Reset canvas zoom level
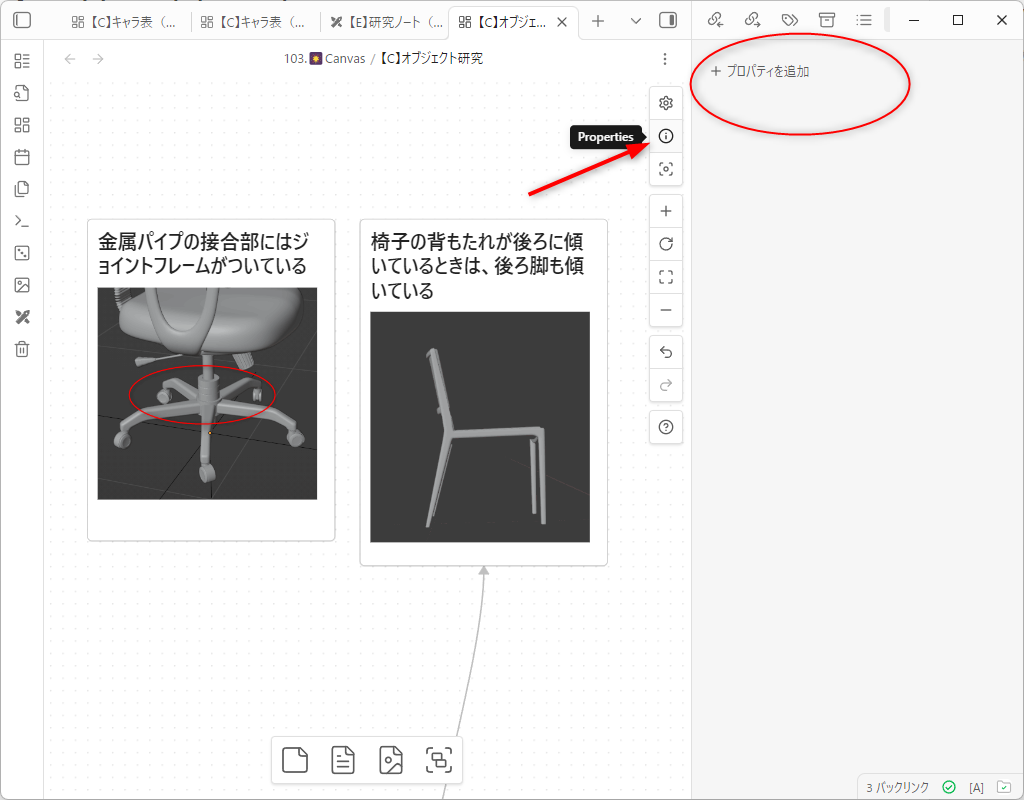The height and width of the screenshot is (800, 1024). [x=666, y=245]
